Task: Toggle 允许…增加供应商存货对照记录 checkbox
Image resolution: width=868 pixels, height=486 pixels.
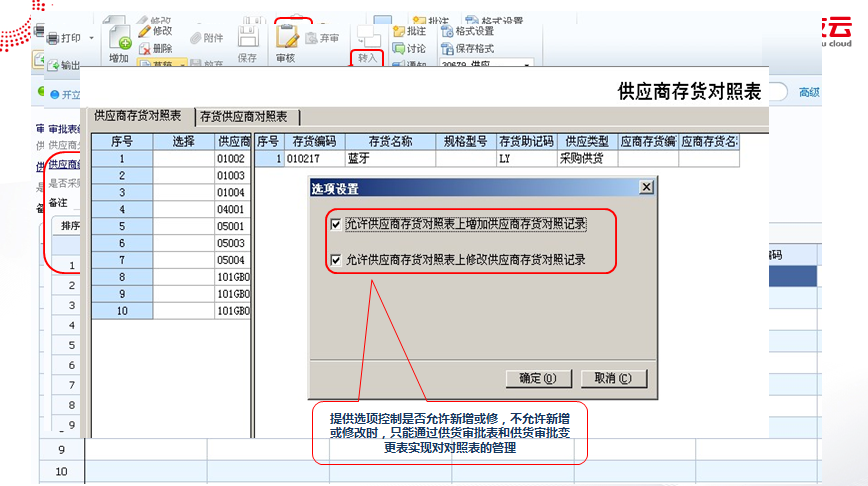Action: (335, 224)
